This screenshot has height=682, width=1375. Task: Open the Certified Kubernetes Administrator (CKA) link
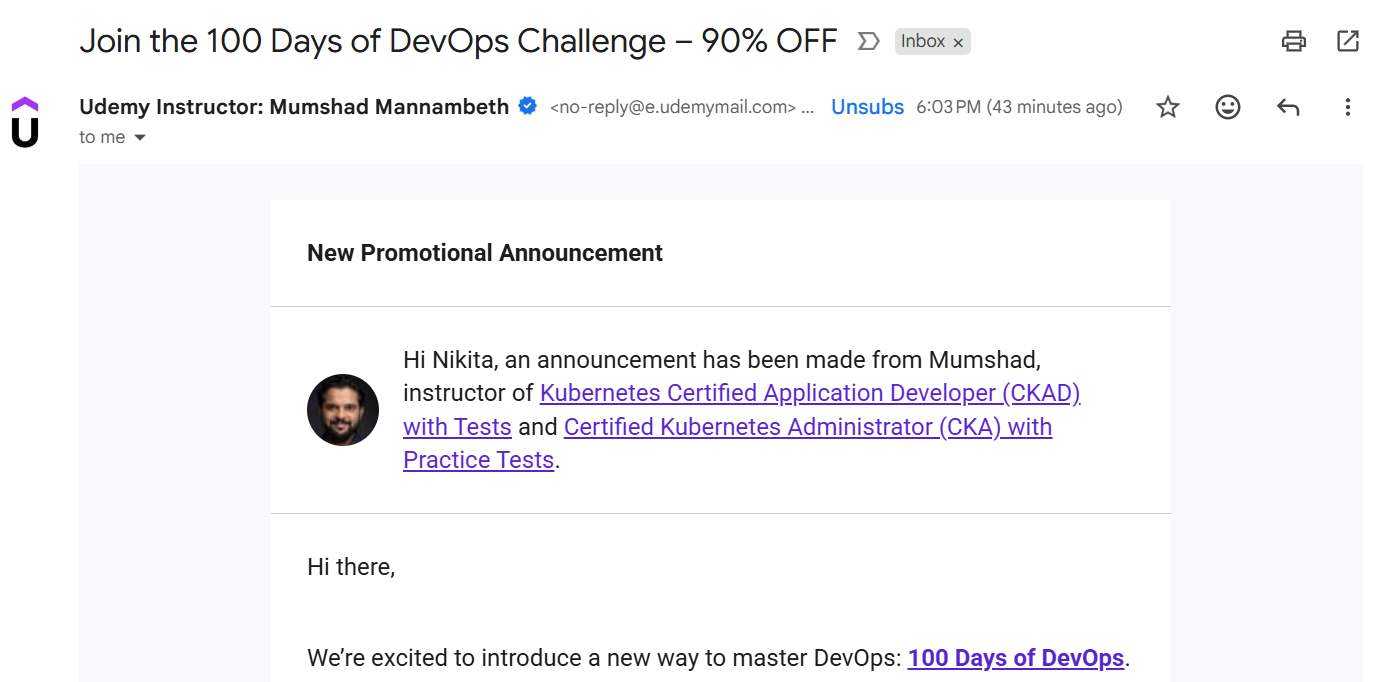tap(807, 427)
